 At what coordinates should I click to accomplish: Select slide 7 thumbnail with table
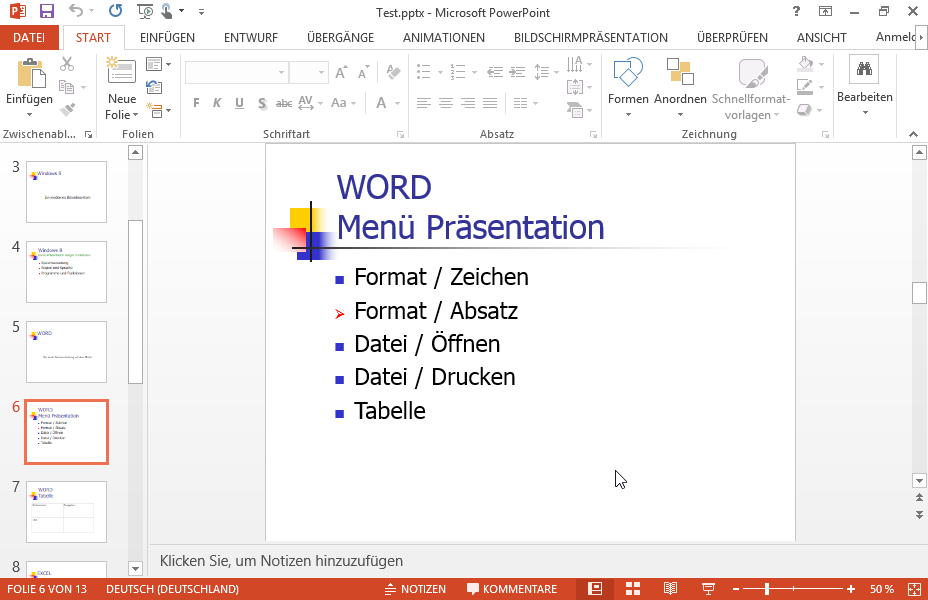pos(66,511)
